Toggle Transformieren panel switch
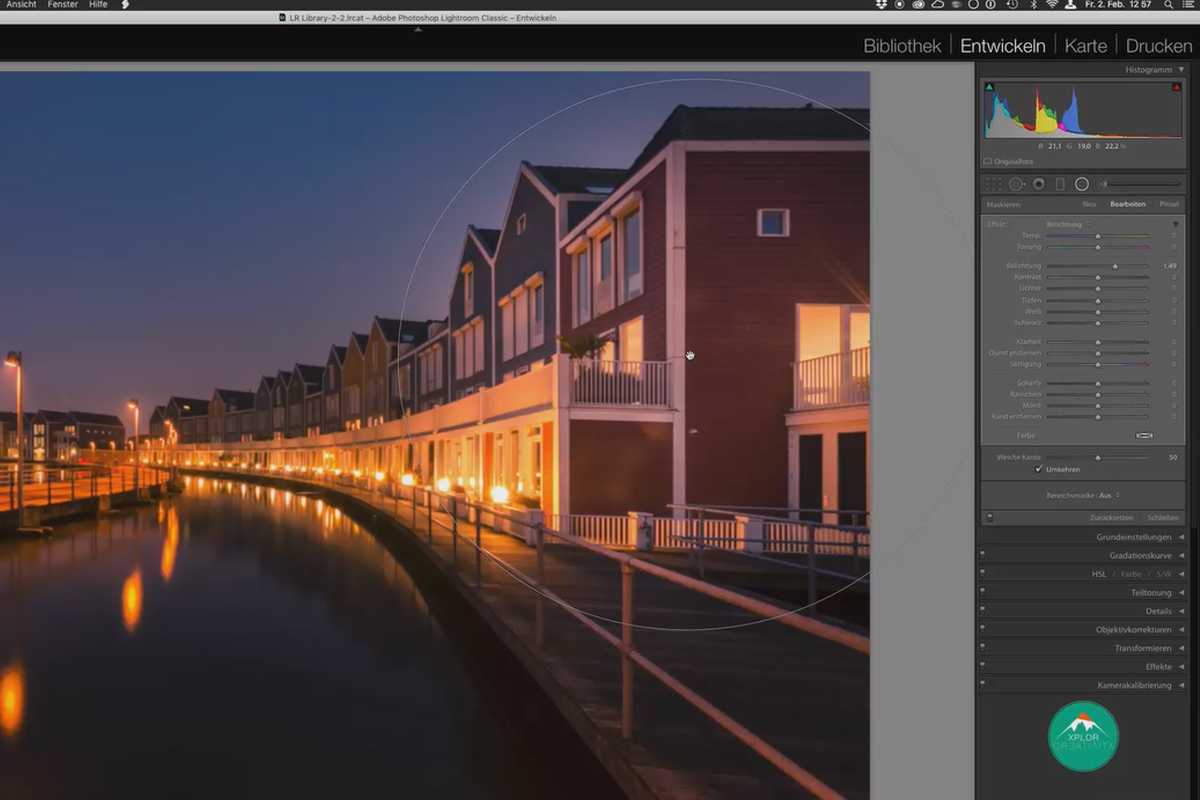1200x800 pixels. (x=983, y=648)
